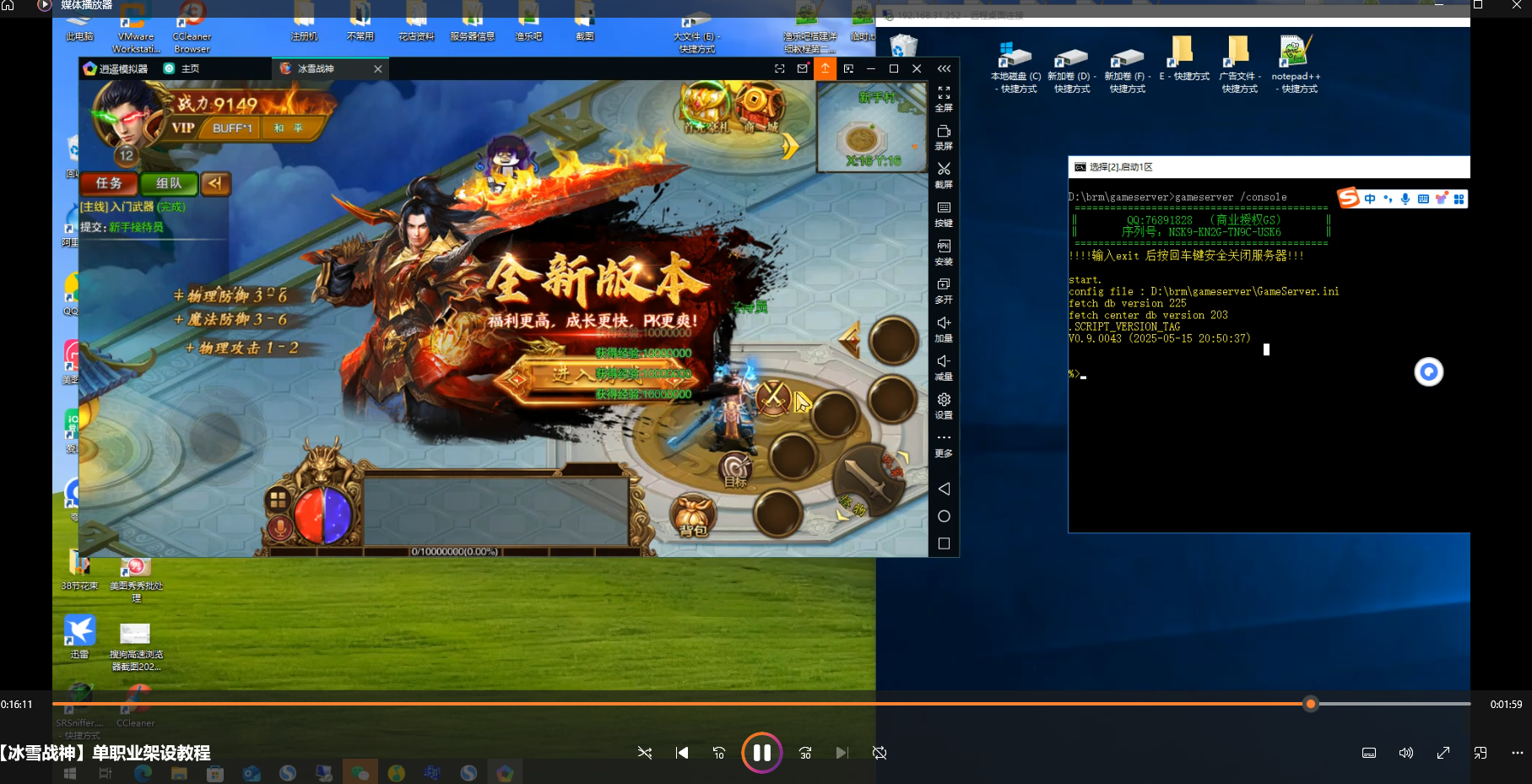This screenshot has width=1532, height=784.
Task: Click the blue floating circle button
Action: point(1429,372)
